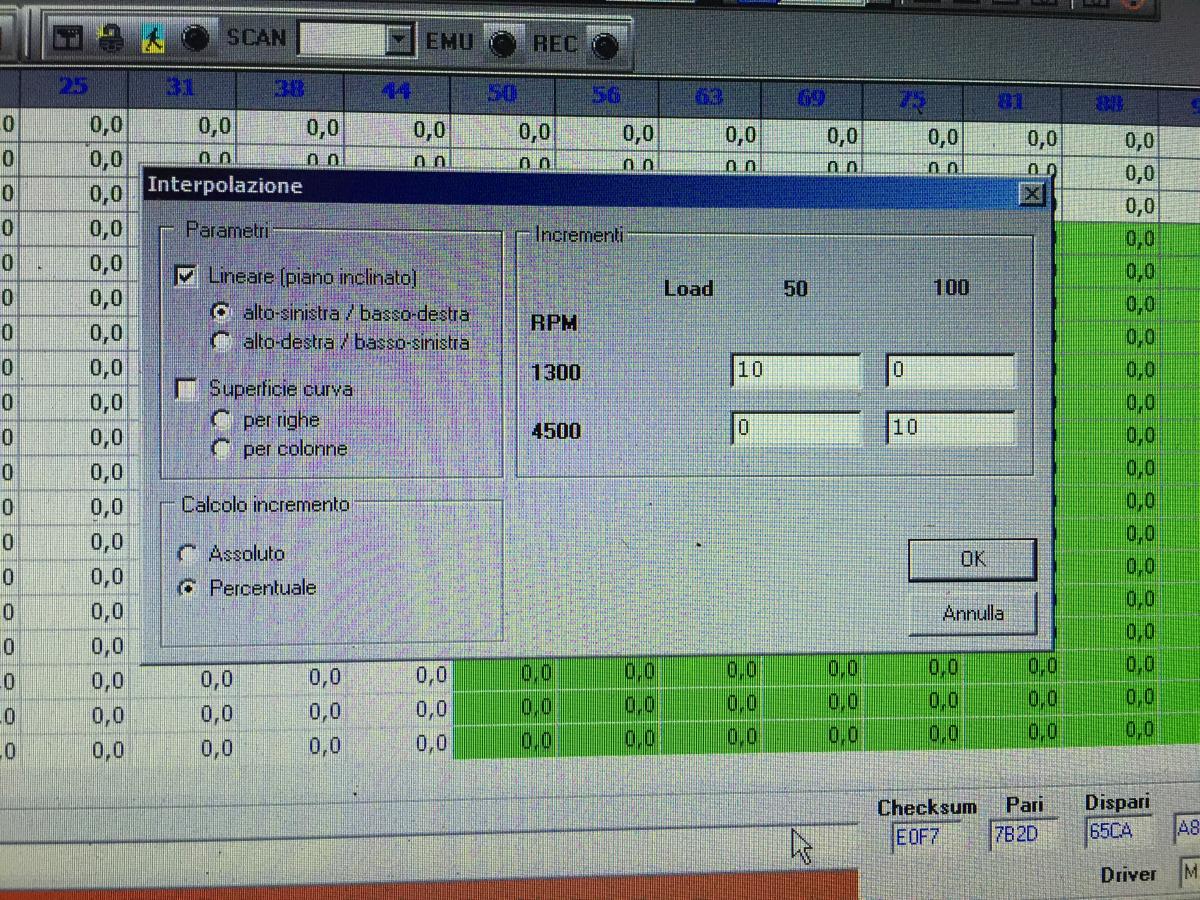Screen dimensions: 1200x900
Task: Focus the 1300 RPM, Load 50 field
Action: point(796,371)
